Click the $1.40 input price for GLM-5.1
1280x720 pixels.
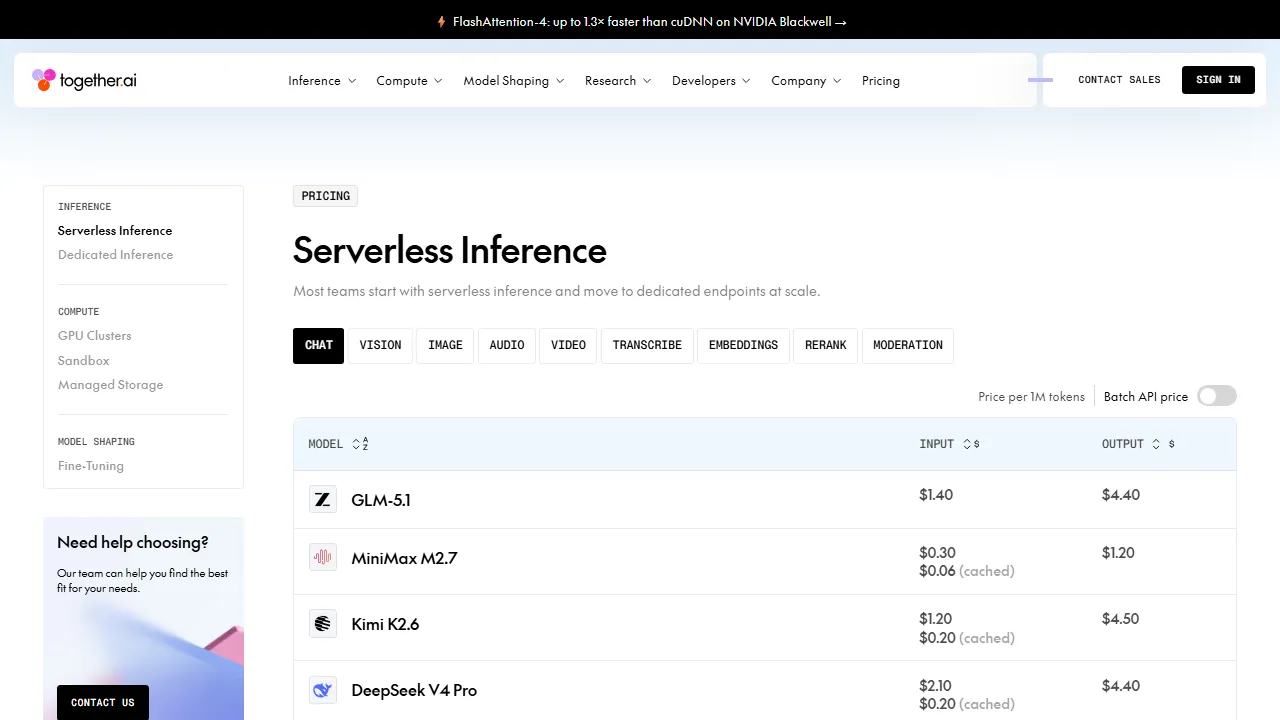936,495
